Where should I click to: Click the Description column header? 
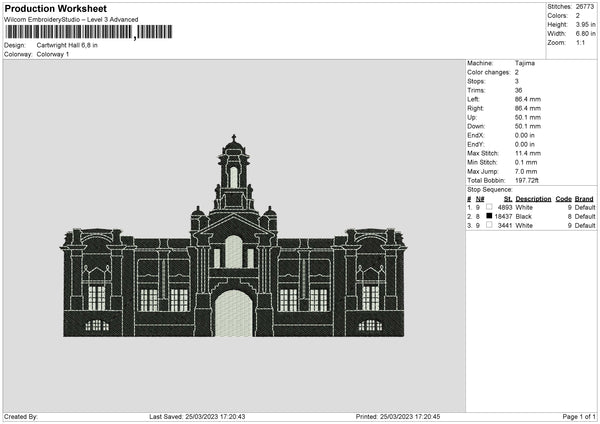click(533, 198)
